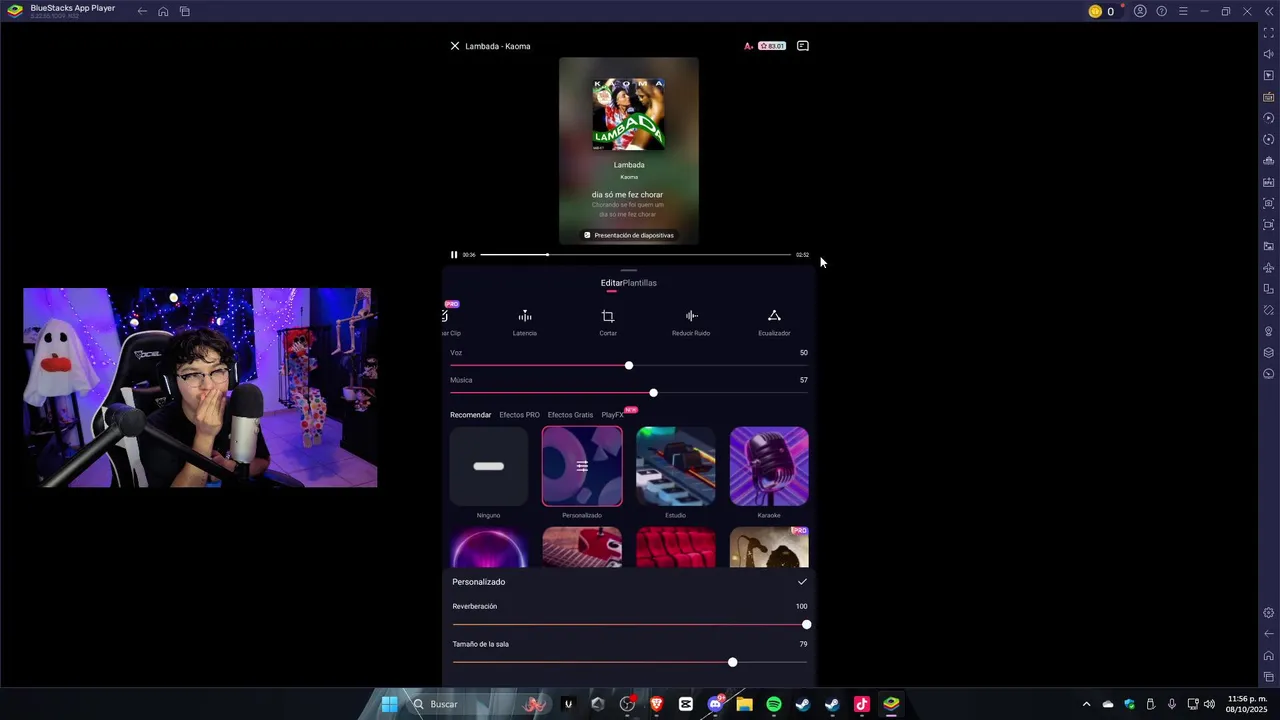Open the Latencia tool

[x=525, y=322]
